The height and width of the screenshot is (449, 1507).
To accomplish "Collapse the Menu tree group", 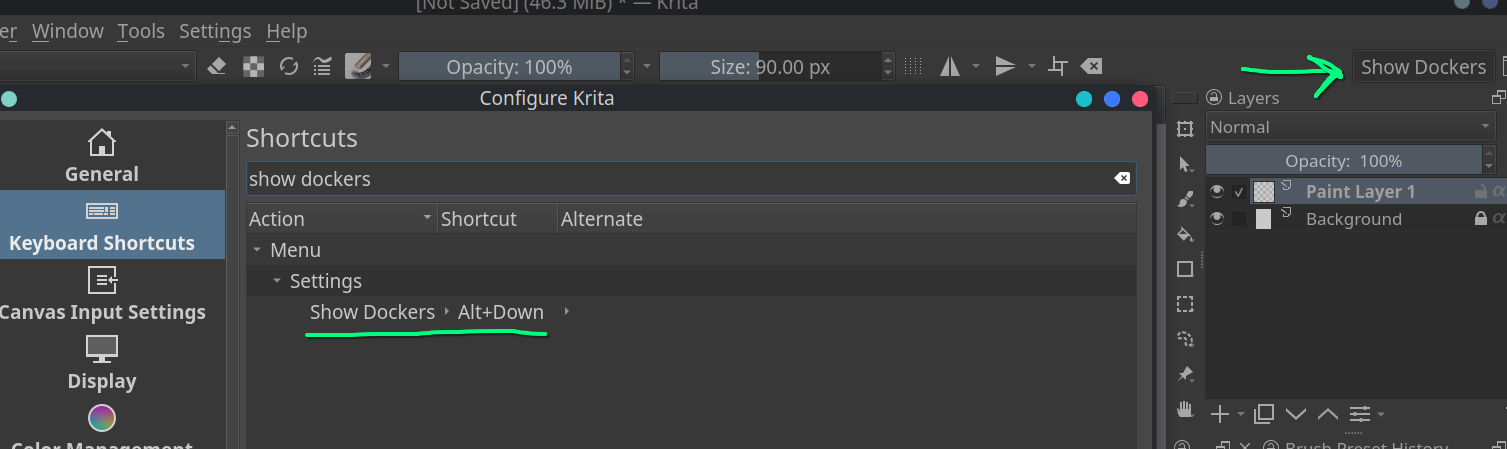I will tap(257, 250).
